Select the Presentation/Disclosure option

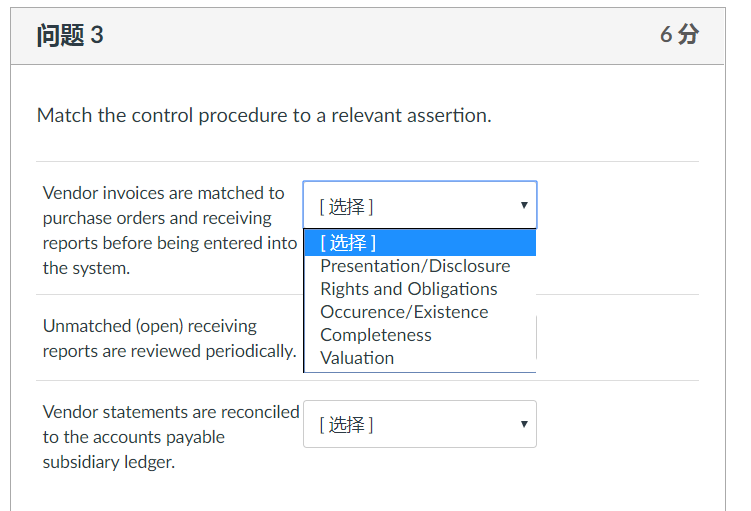420,266
